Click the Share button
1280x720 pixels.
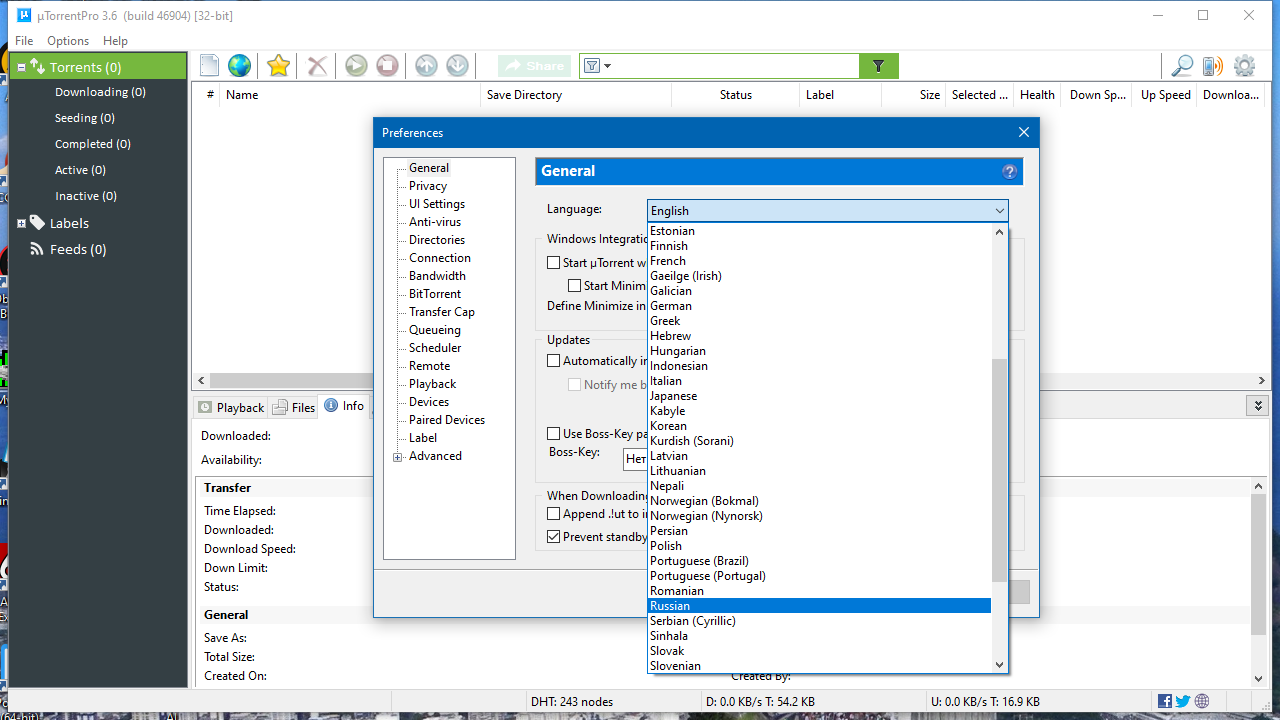point(534,65)
